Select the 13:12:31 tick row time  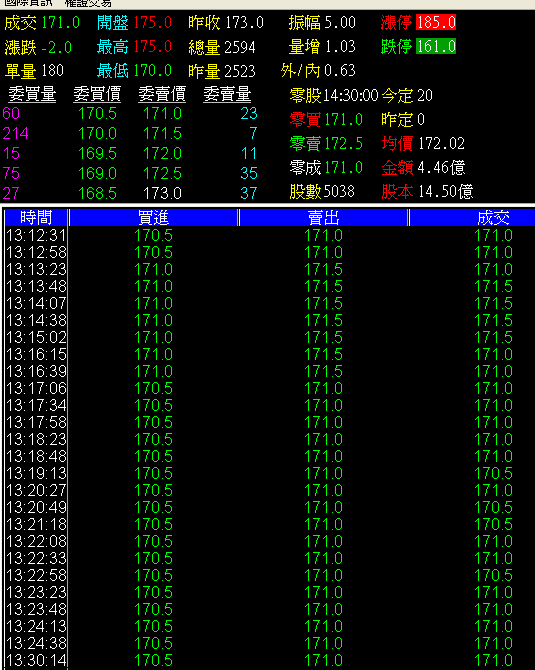click(36, 235)
